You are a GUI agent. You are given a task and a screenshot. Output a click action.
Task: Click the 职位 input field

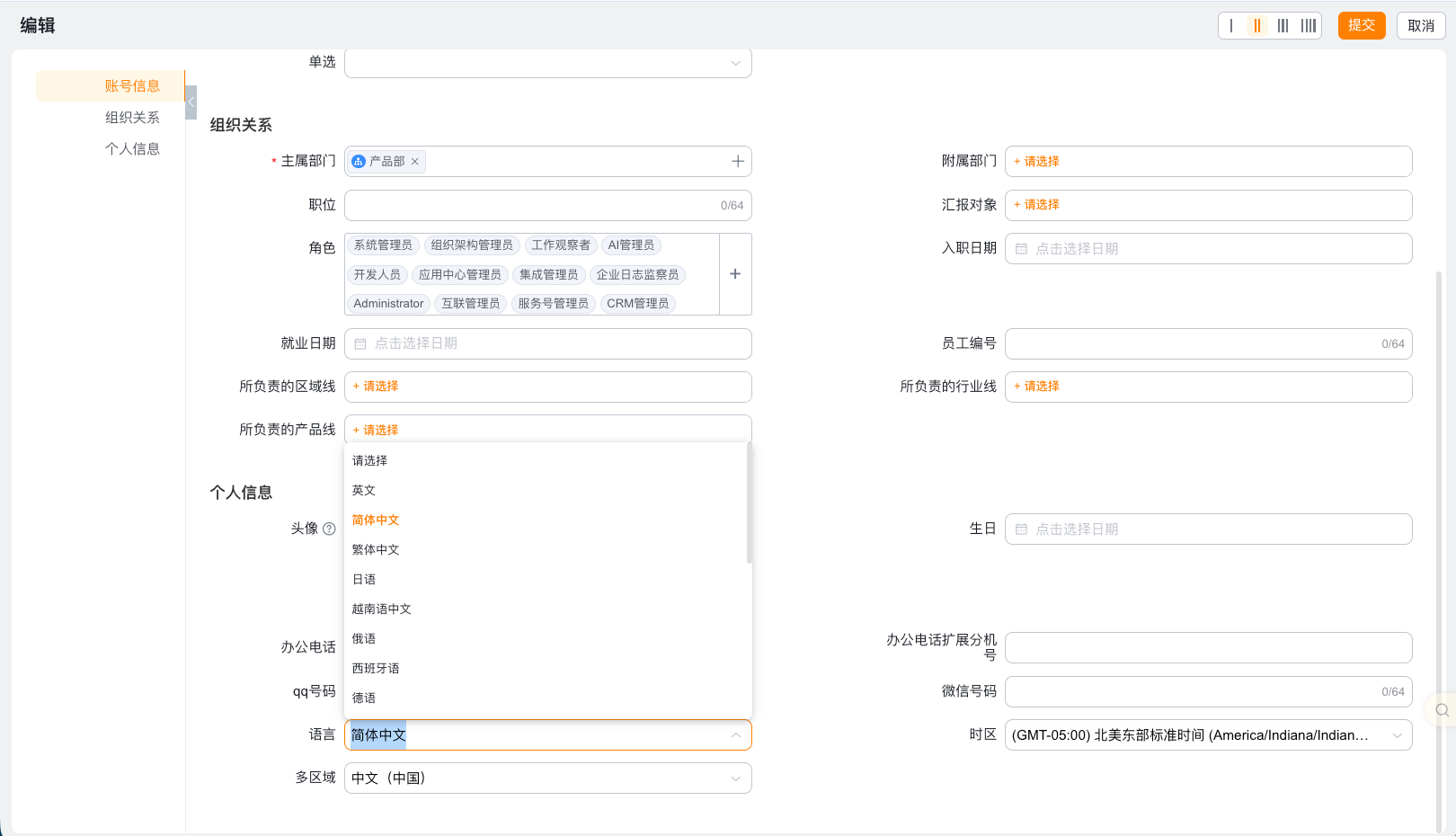[548, 205]
